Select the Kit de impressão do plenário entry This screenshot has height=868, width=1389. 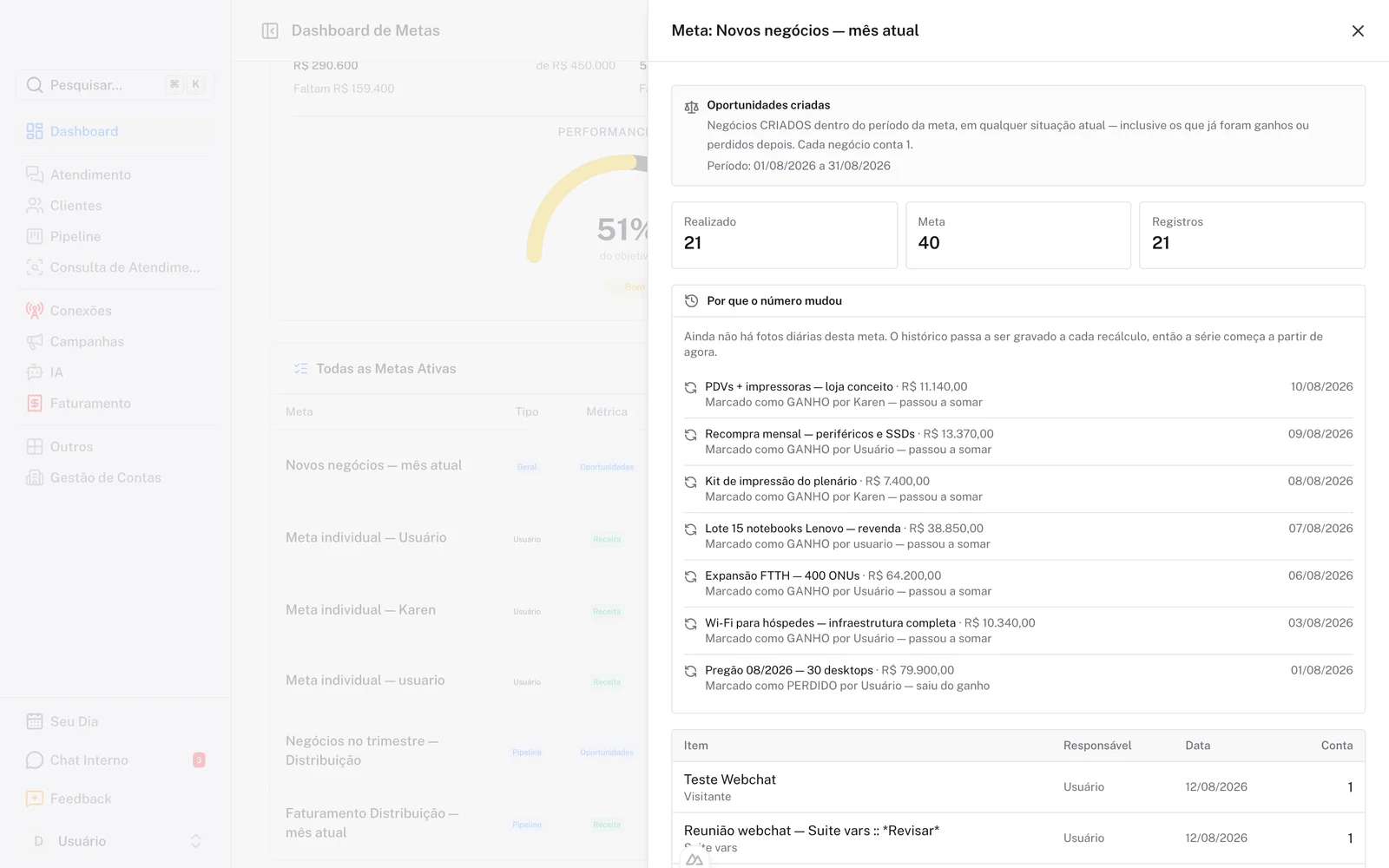point(1018,489)
